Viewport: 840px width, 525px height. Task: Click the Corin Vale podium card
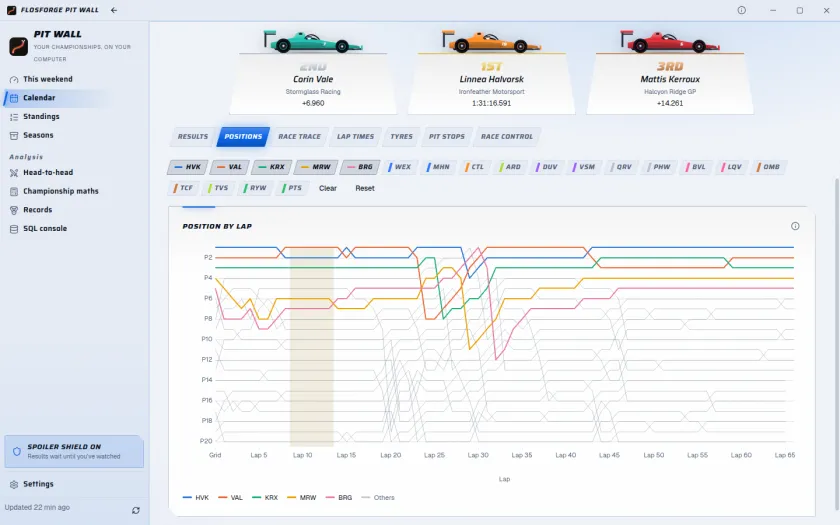(313, 84)
